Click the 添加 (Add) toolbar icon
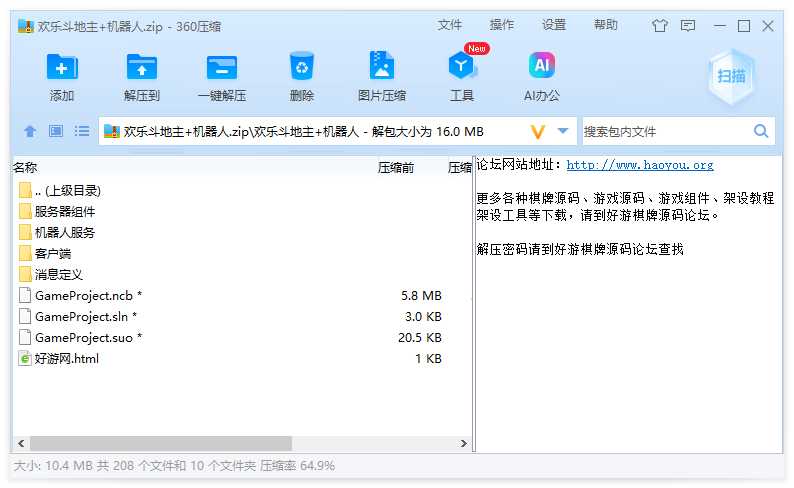Screen dimensions: 794x488 pyautogui.click(x=62, y=67)
